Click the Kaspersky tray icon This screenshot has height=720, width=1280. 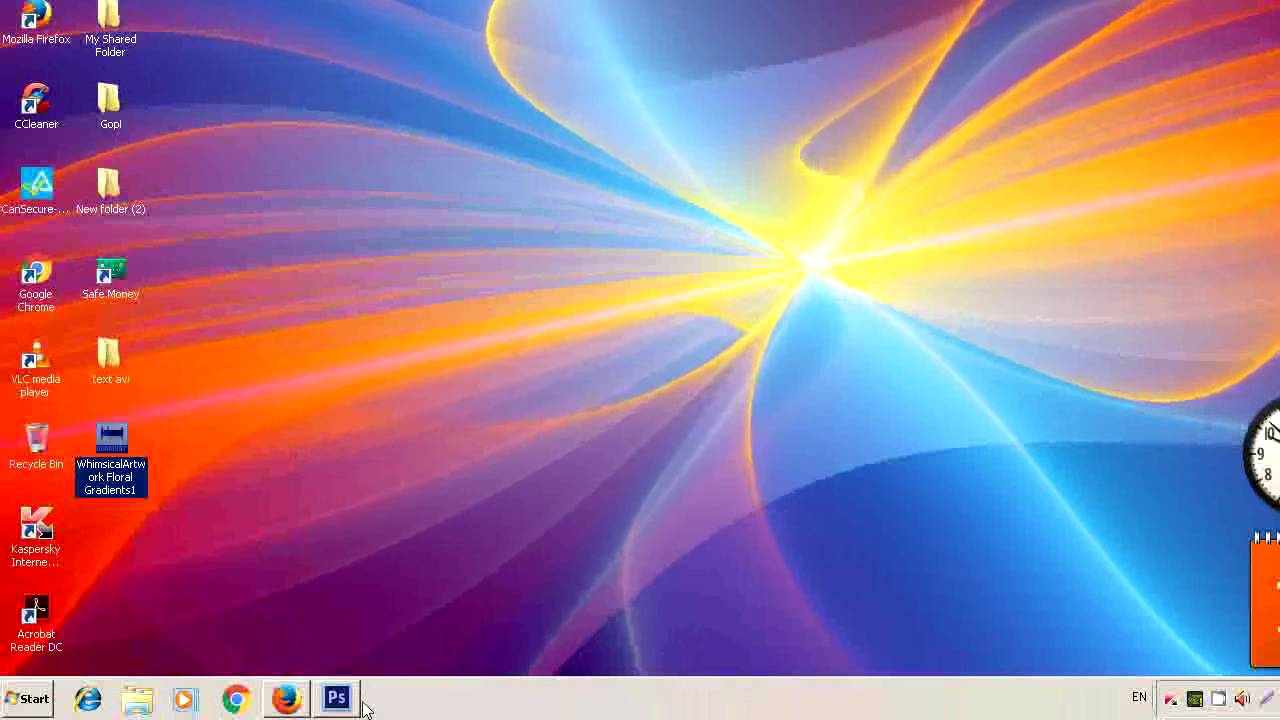tap(1171, 699)
